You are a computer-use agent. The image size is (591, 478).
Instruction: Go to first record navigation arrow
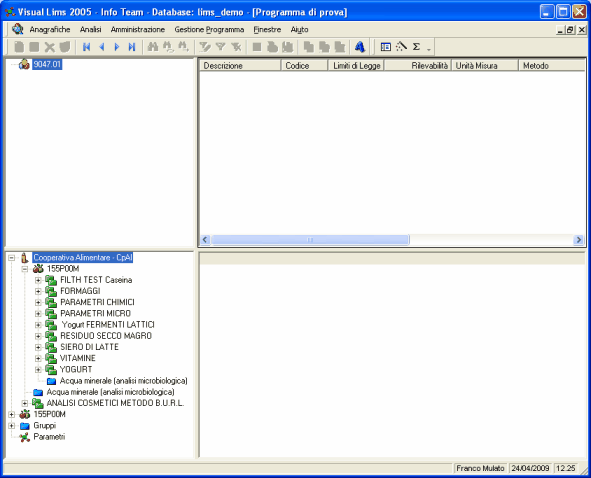tap(86, 47)
